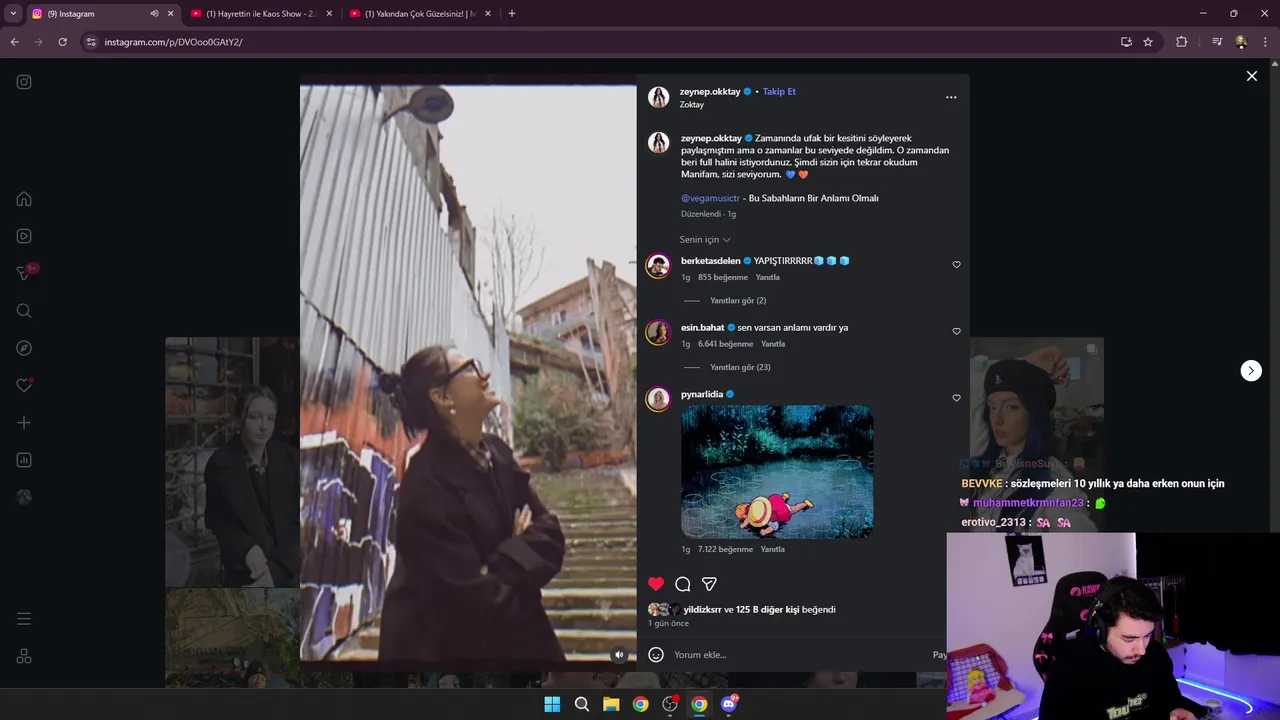The image size is (1280, 720).
Task: Open the hamburger More menu
Action: click(24, 619)
